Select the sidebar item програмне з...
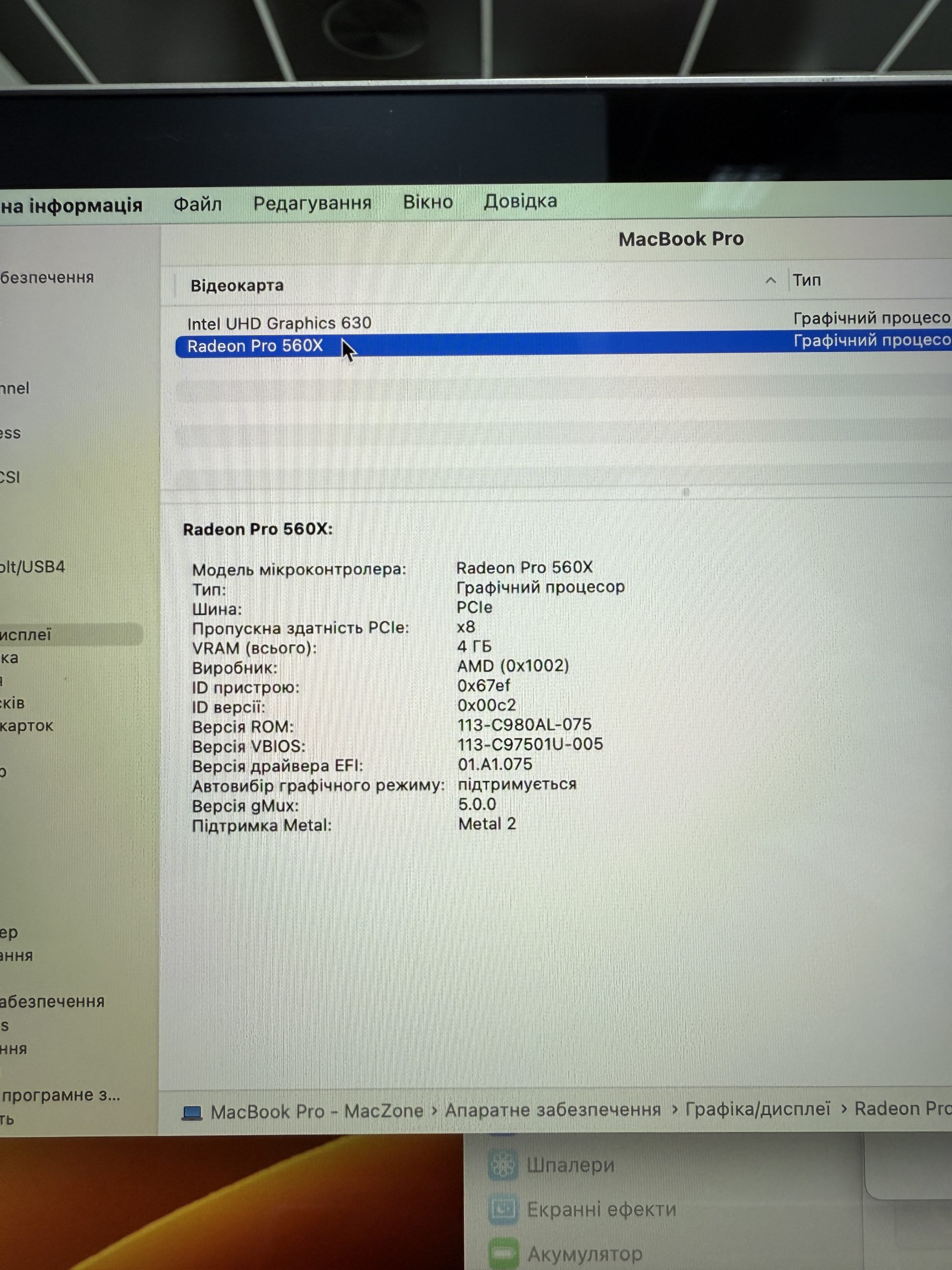 click(x=60, y=1095)
